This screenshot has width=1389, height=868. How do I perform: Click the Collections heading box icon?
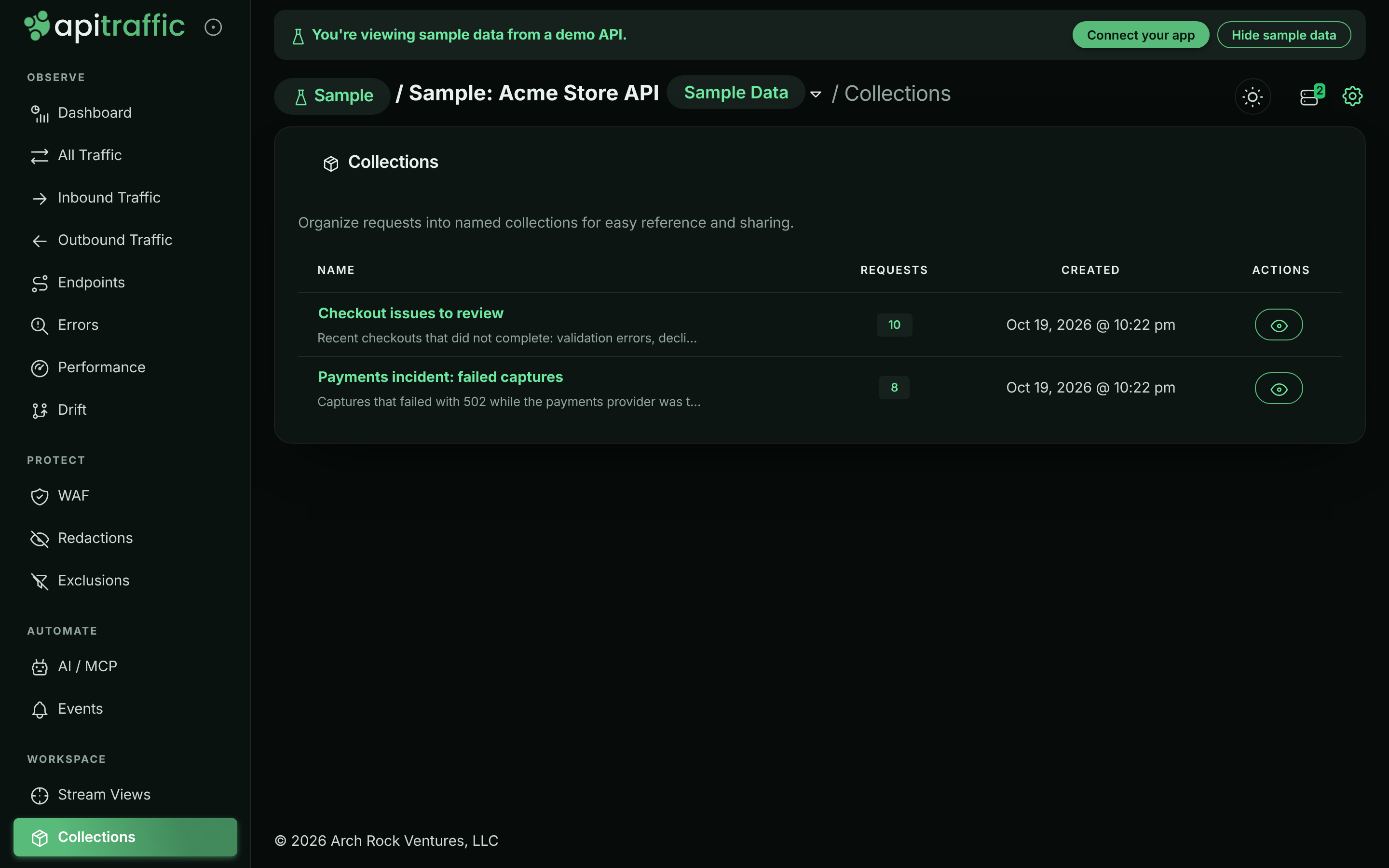point(330,163)
